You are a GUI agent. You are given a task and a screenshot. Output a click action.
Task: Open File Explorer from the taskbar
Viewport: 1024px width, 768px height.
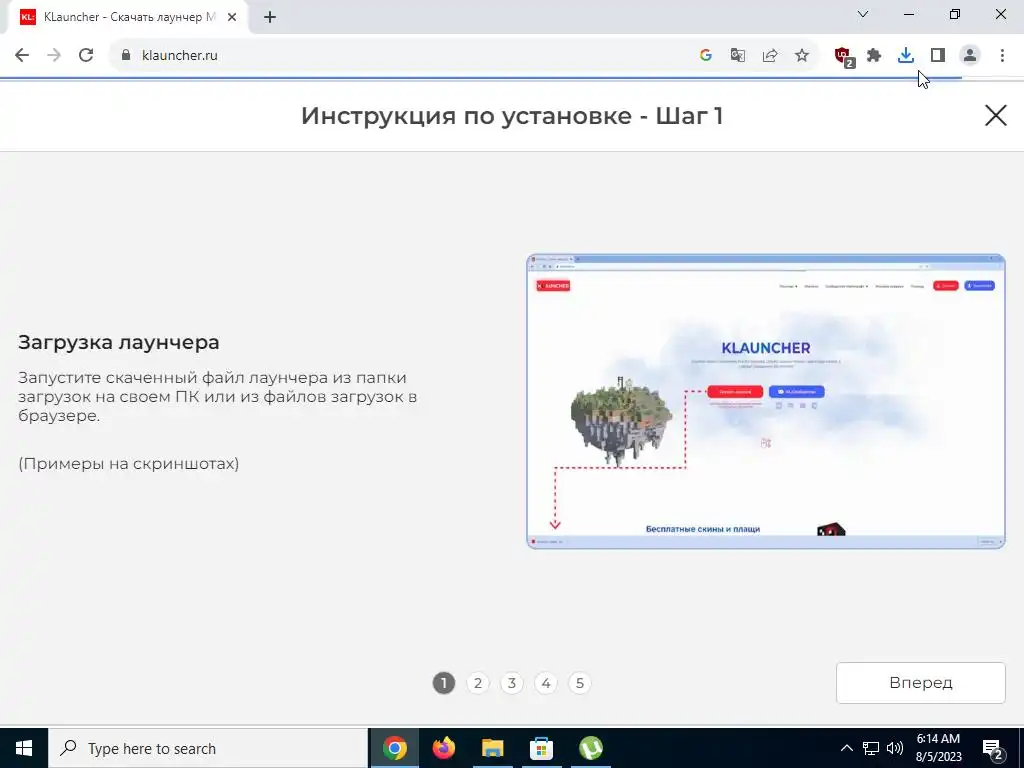tap(492, 748)
